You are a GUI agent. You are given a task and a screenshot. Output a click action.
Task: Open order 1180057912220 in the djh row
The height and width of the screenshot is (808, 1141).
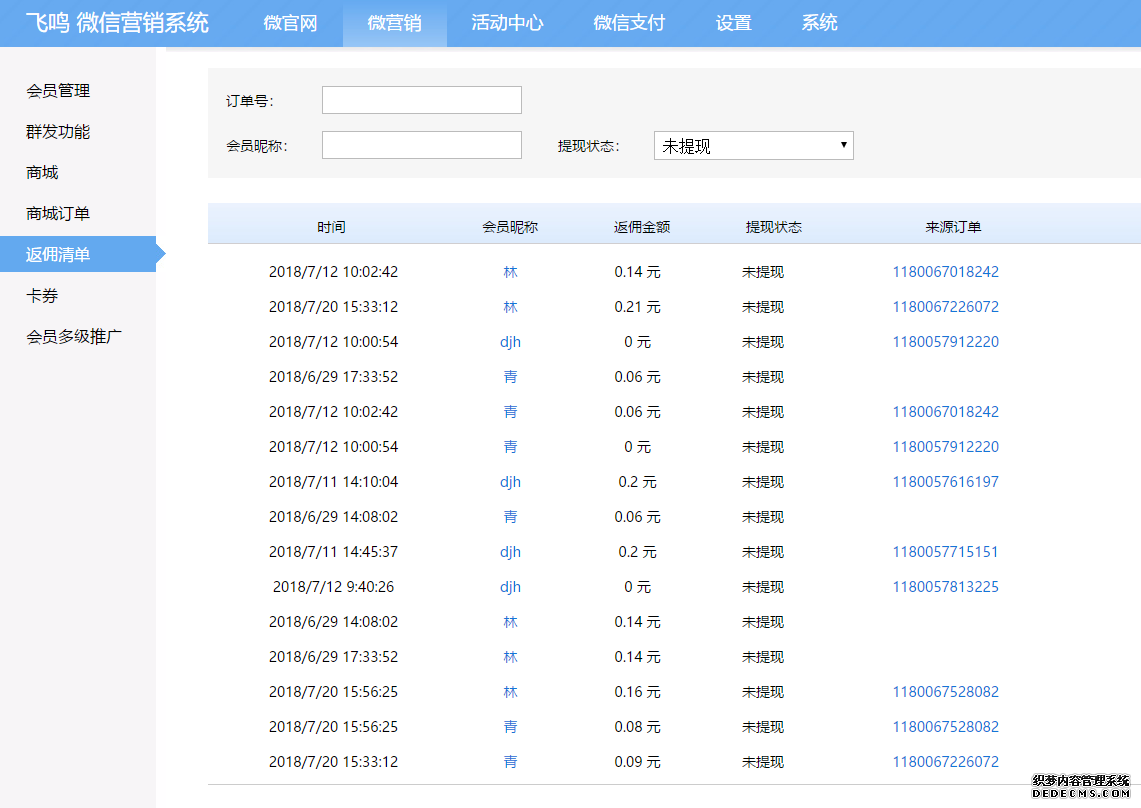coord(946,342)
